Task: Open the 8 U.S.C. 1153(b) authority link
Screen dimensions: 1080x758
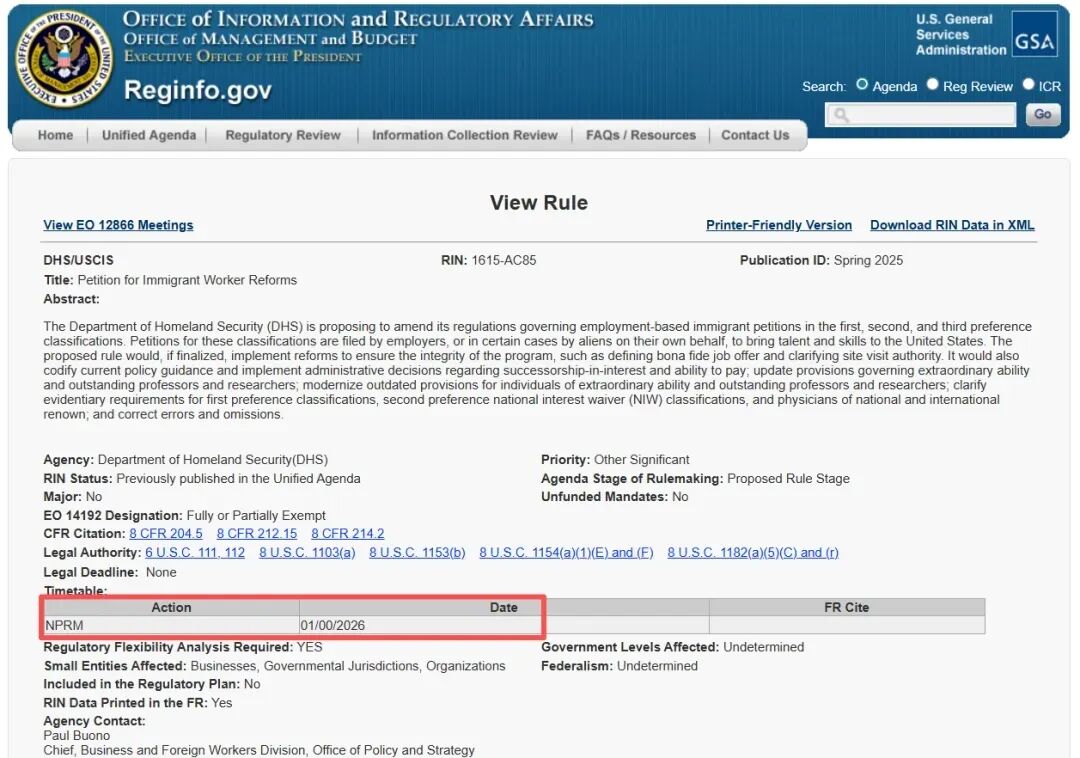Action: click(x=417, y=553)
